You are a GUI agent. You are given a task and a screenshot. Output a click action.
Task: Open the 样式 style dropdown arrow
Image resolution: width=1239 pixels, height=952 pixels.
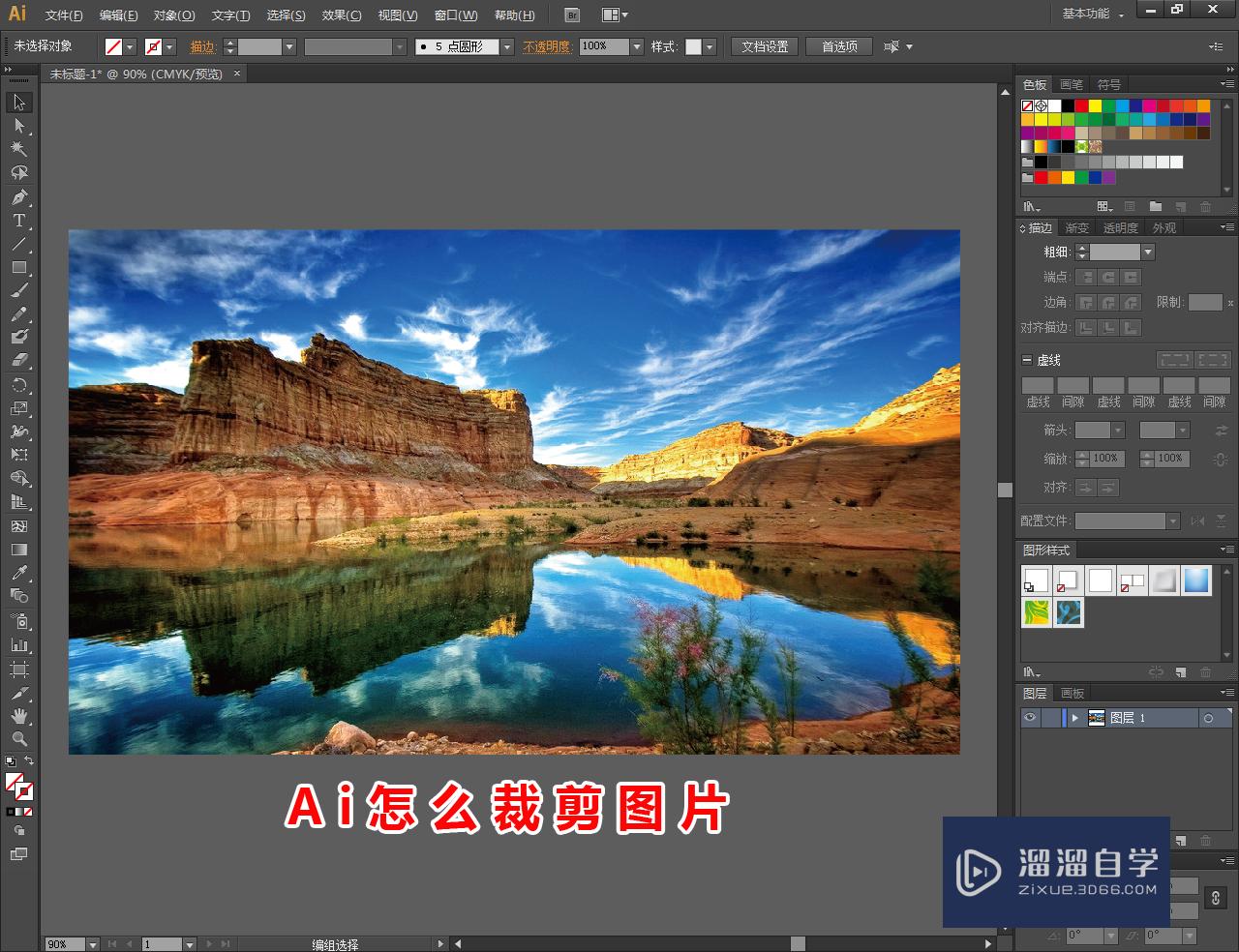[x=710, y=46]
